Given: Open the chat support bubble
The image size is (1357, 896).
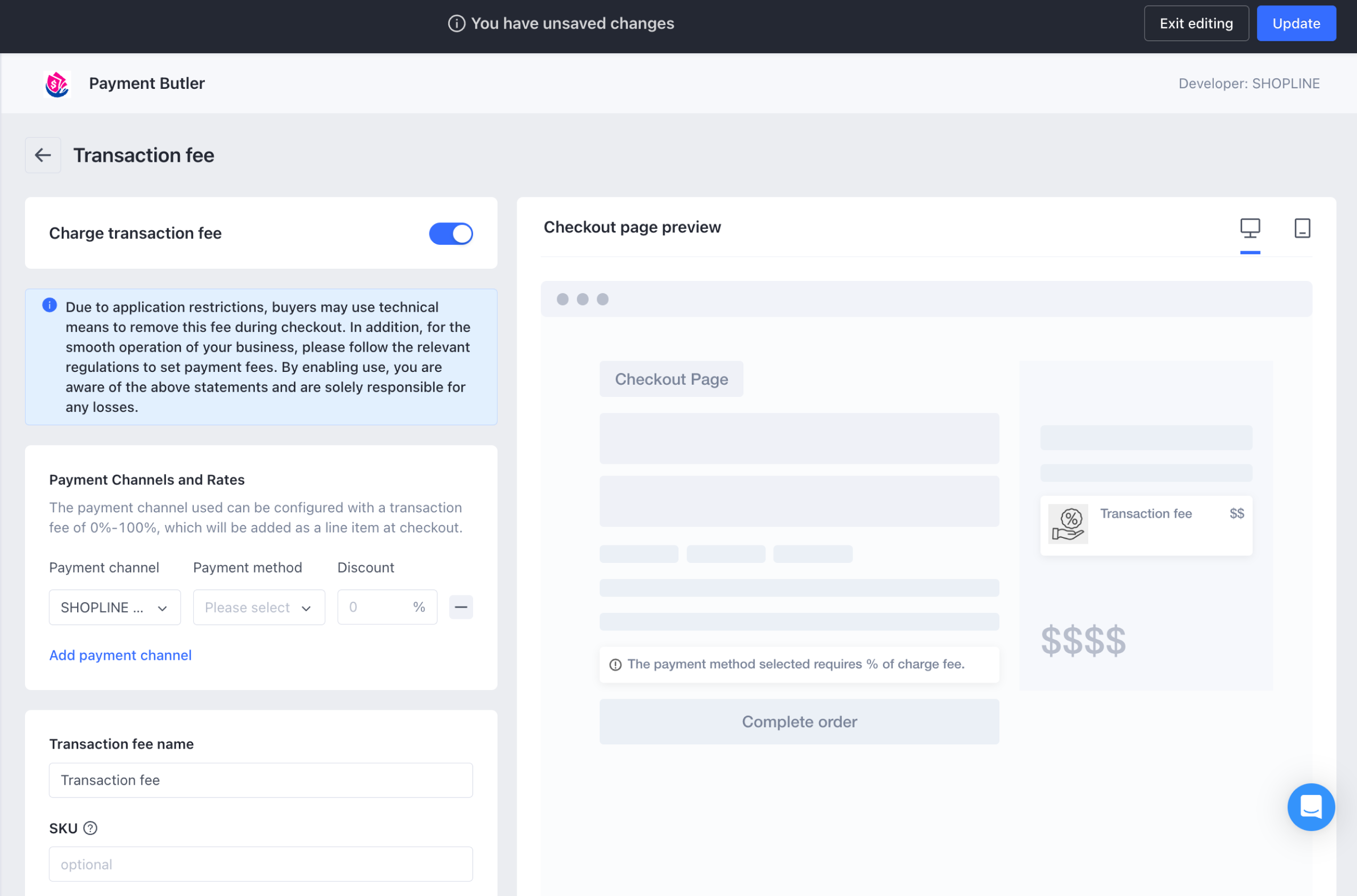Looking at the screenshot, I should (1310, 806).
